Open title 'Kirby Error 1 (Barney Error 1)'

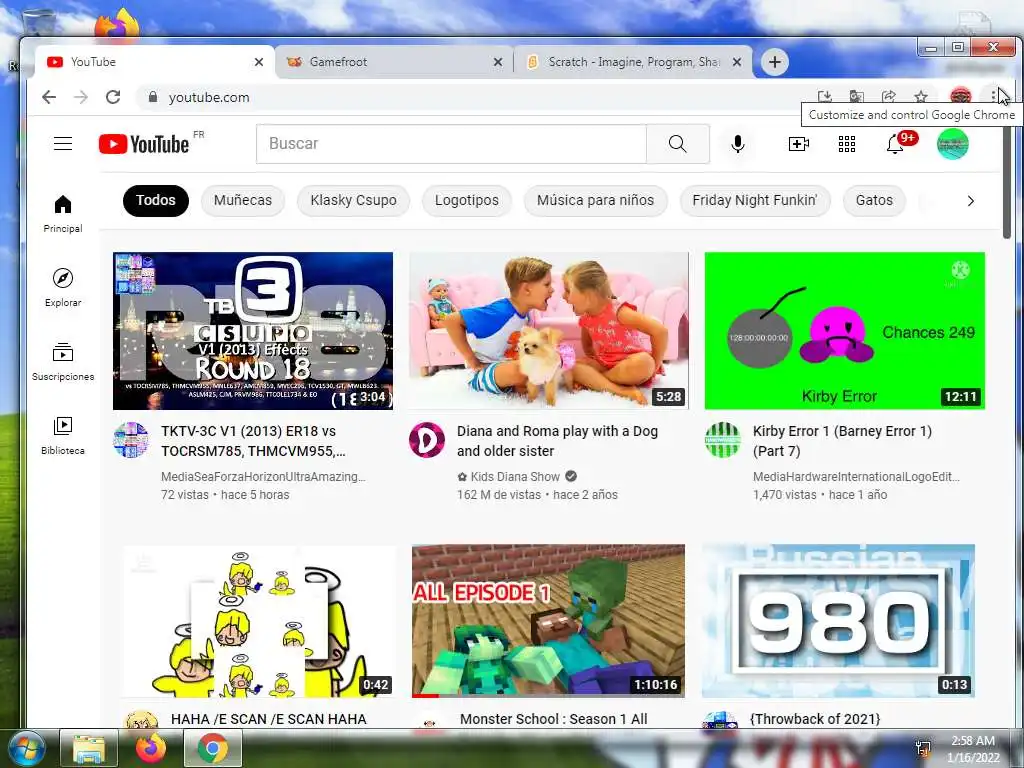[x=842, y=441]
